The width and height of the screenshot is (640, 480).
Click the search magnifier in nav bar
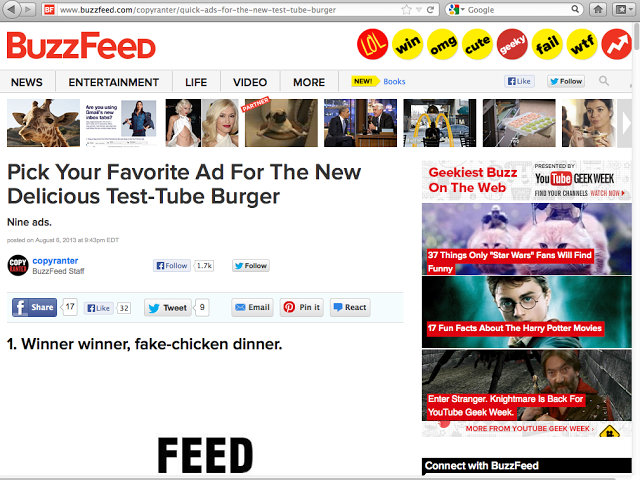tap(604, 81)
